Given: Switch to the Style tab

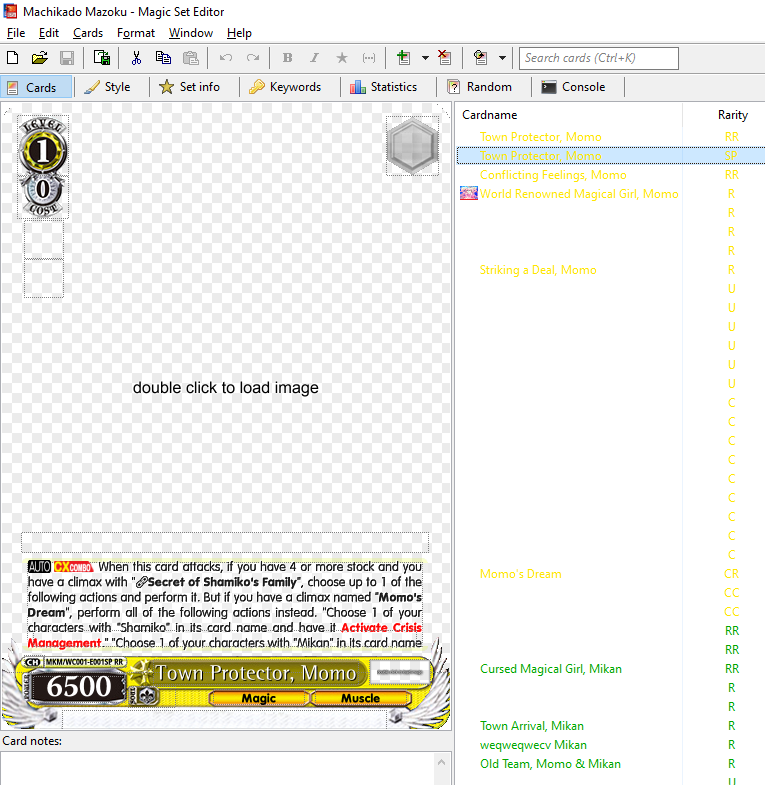Looking at the screenshot, I should tap(108, 87).
